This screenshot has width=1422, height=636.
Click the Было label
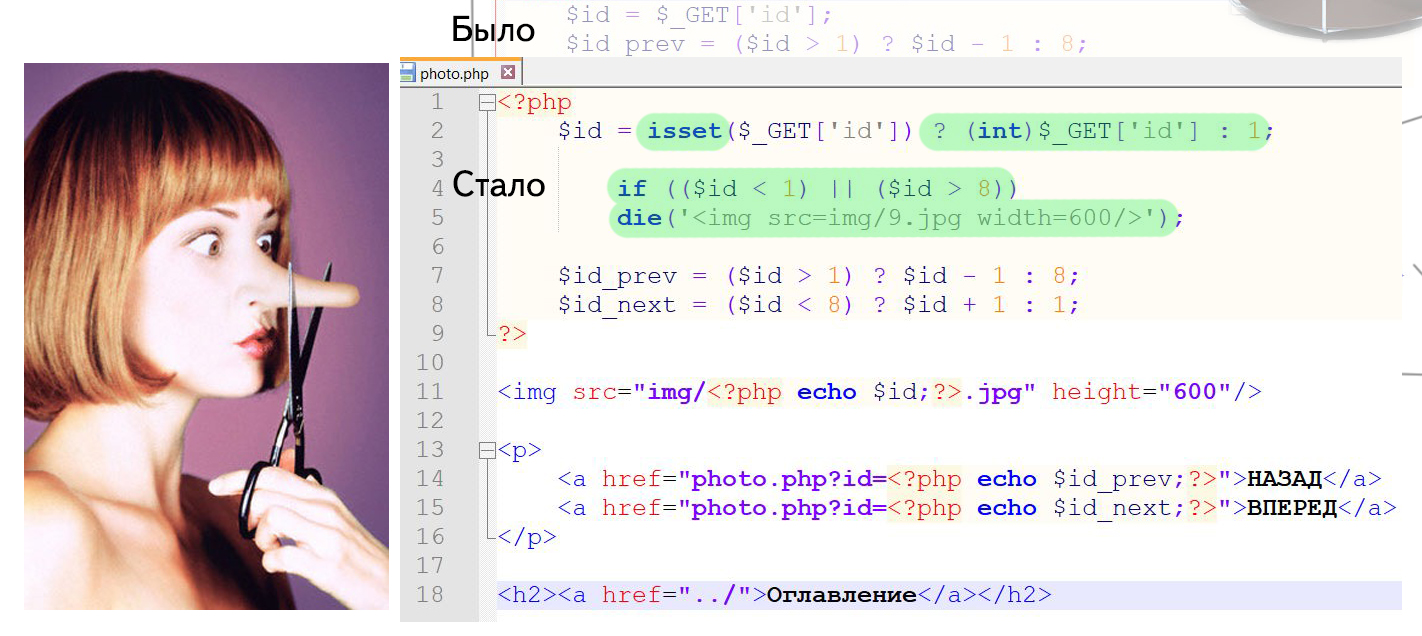point(493,30)
